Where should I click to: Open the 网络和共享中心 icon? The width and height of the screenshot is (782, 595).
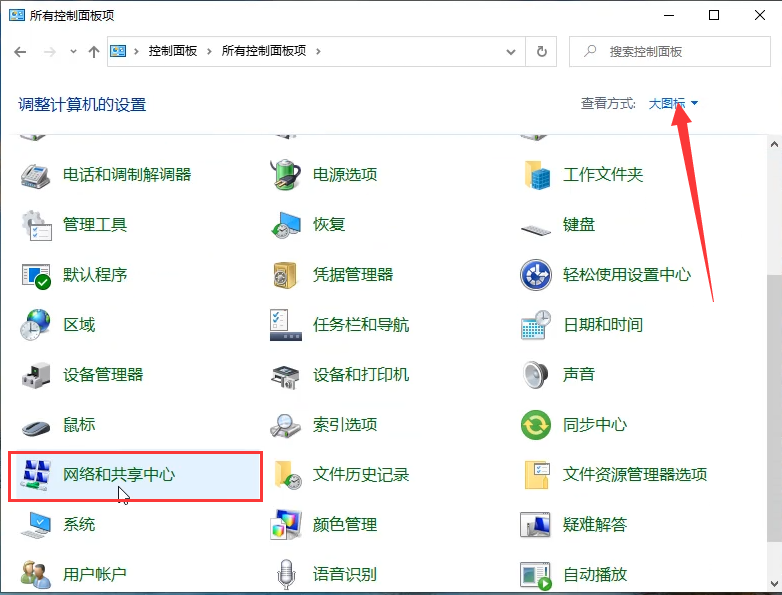(x=36, y=475)
